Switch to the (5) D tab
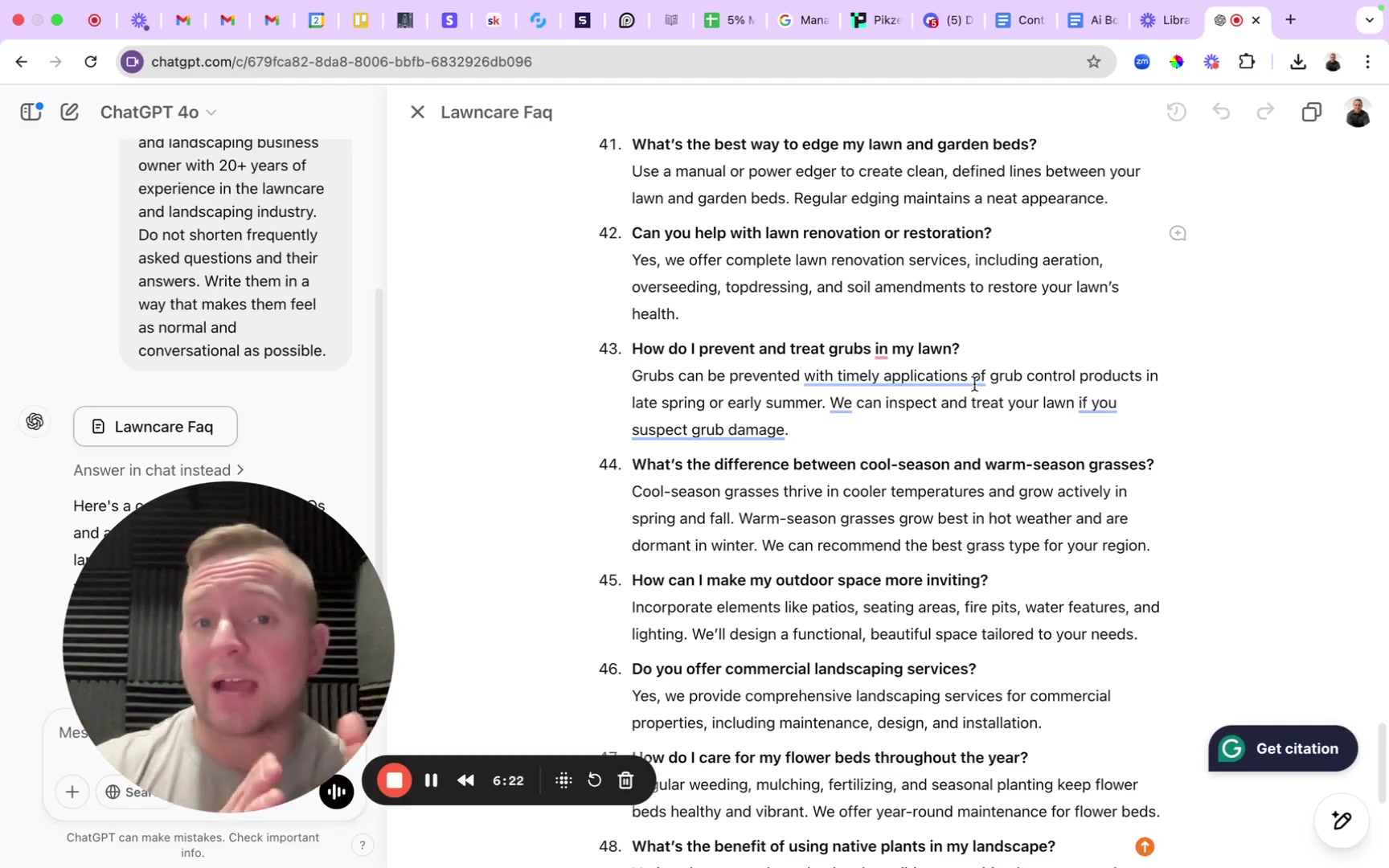1389x868 pixels. (x=949, y=20)
